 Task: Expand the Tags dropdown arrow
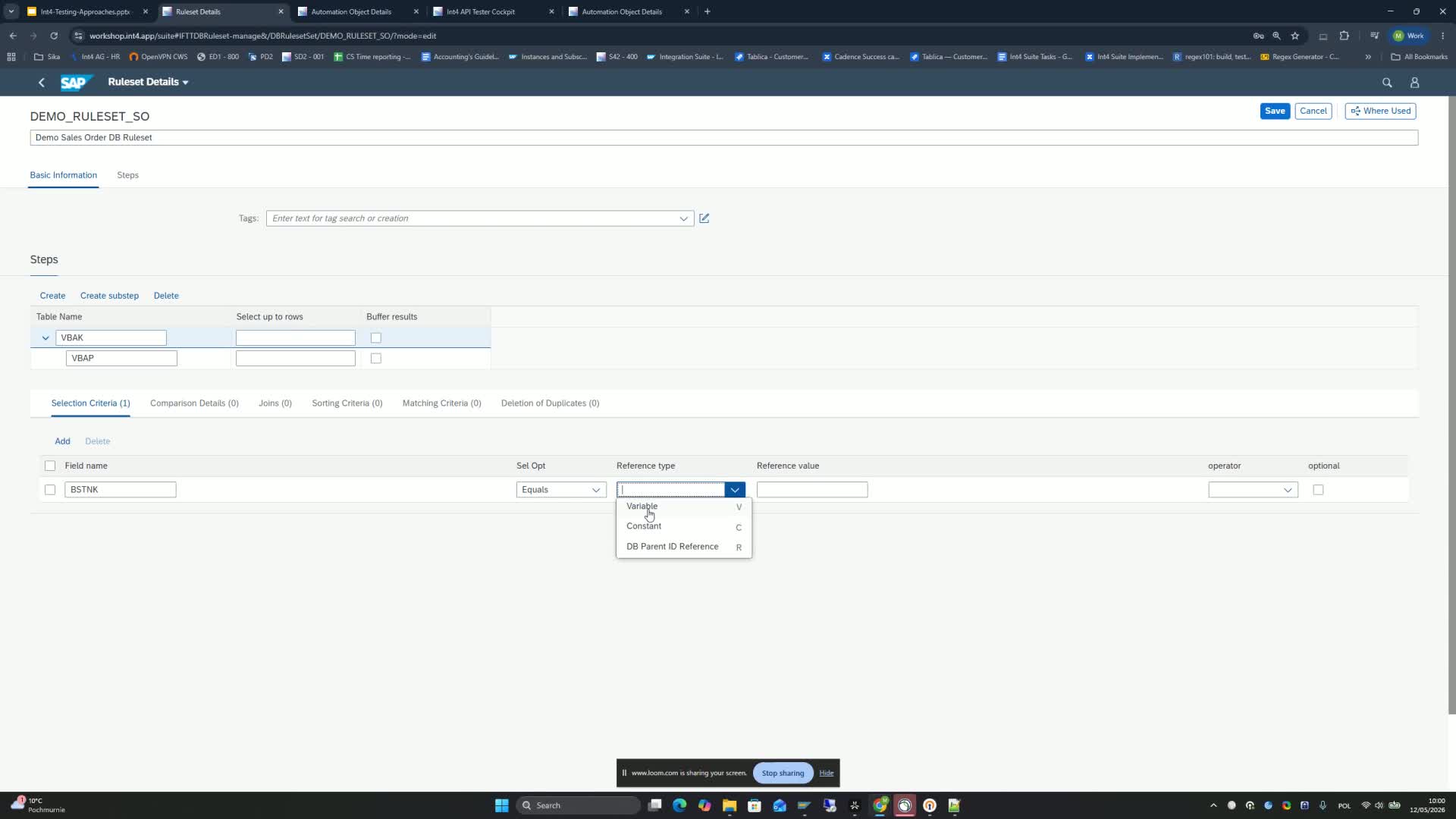(x=684, y=218)
